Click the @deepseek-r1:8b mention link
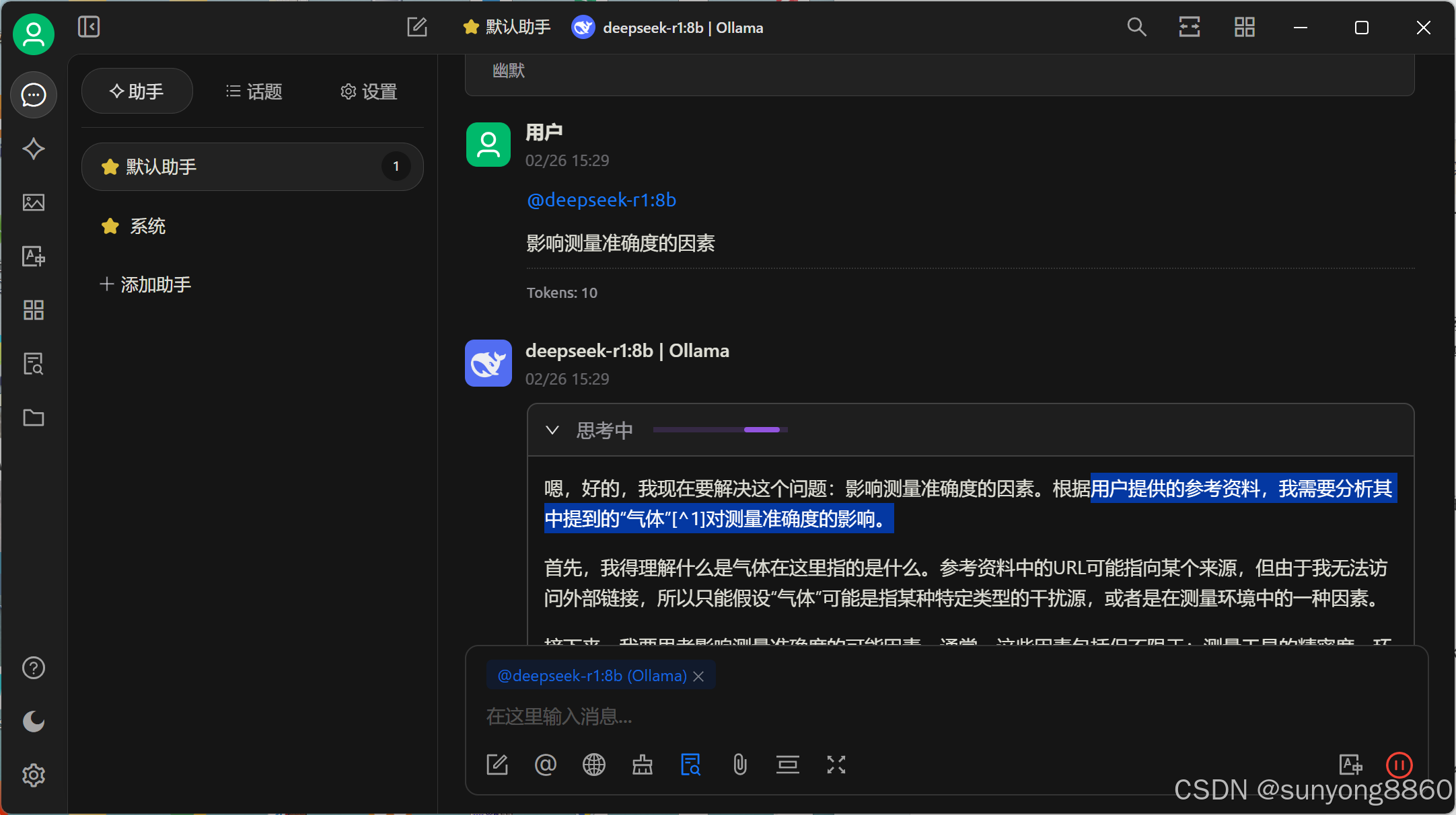The height and width of the screenshot is (815, 1456). pyautogui.click(x=601, y=200)
